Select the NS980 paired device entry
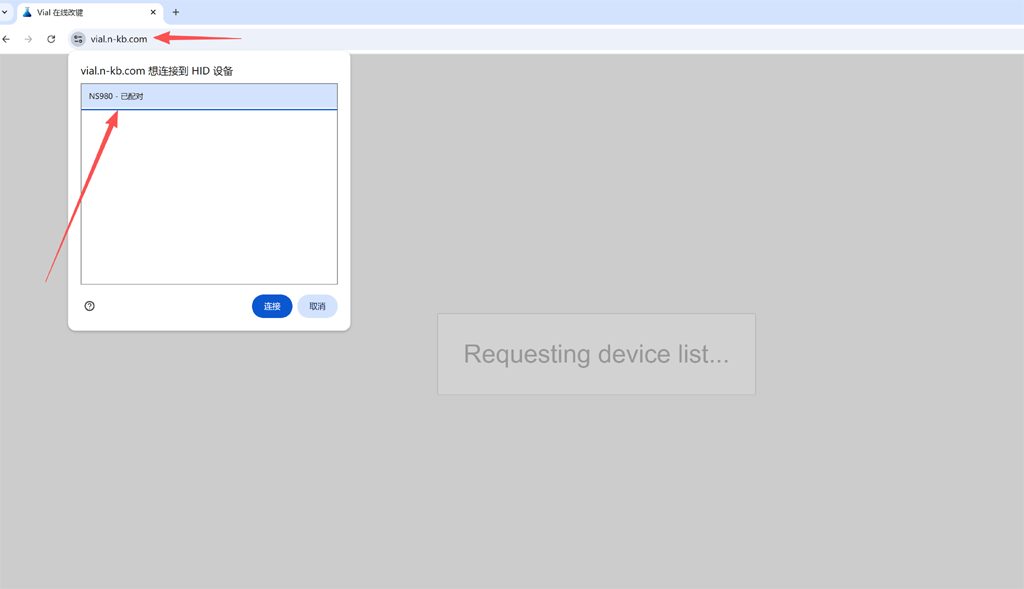1024x589 pixels. 208,97
